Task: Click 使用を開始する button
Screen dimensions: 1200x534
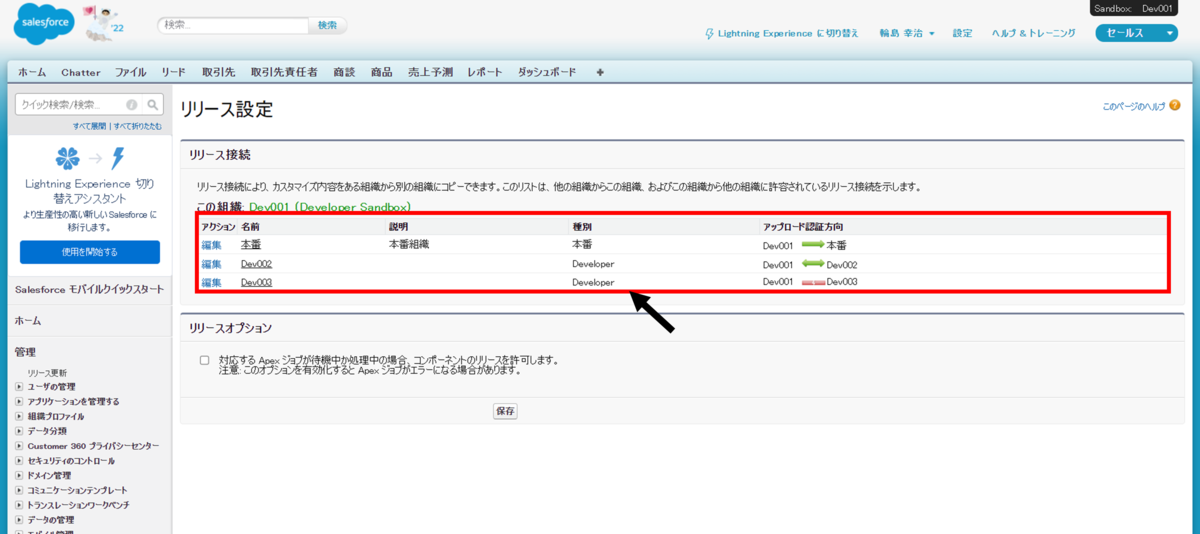Action: pos(90,252)
